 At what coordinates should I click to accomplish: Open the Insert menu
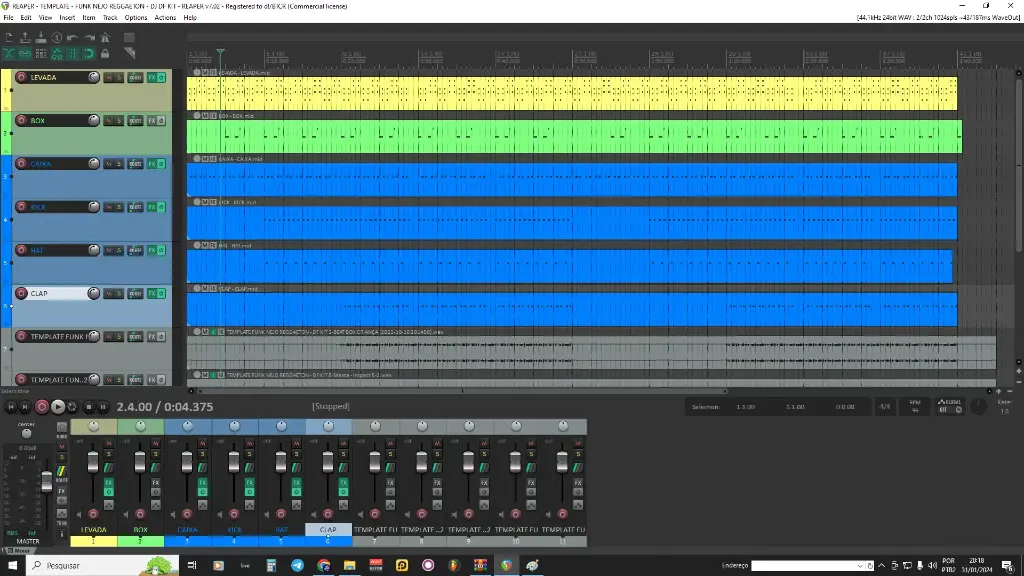tap(67, 18)
